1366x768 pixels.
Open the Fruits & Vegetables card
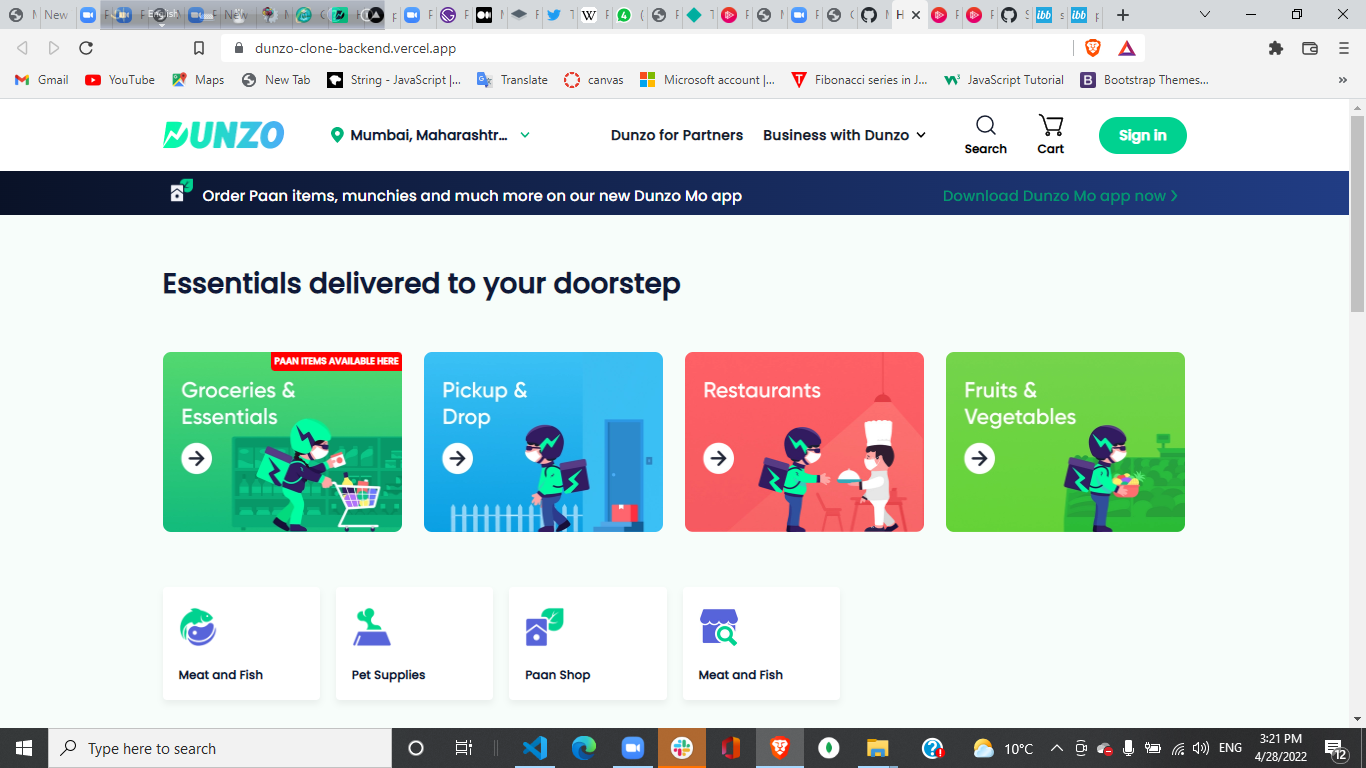(x=1065, y=442)
